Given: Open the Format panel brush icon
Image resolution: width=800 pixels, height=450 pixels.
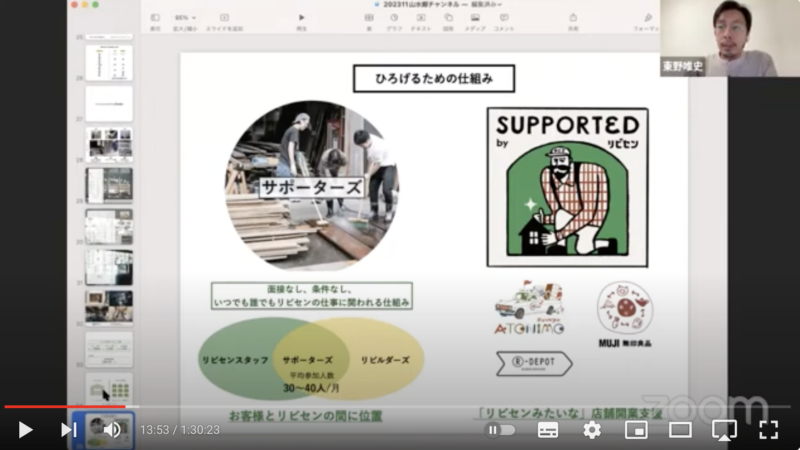Looking at the screenshot, I should click(648, 18).
